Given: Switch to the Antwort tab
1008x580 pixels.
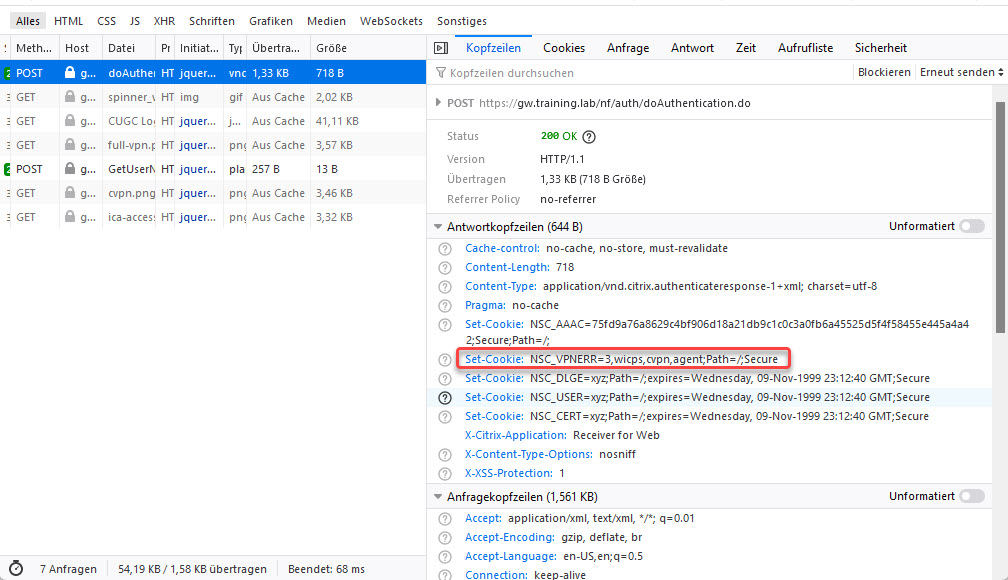Looking at the screenshot, I should 692,48.
